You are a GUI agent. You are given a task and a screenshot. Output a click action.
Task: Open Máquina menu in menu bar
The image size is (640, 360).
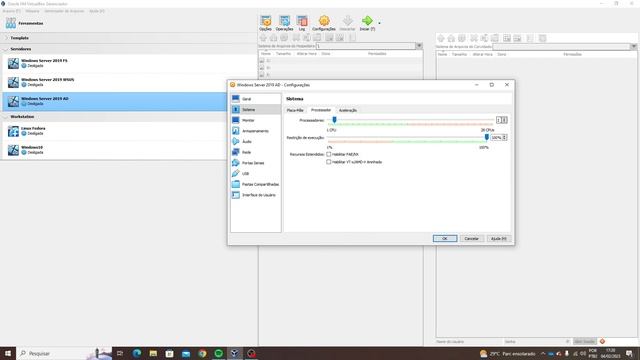32,11
